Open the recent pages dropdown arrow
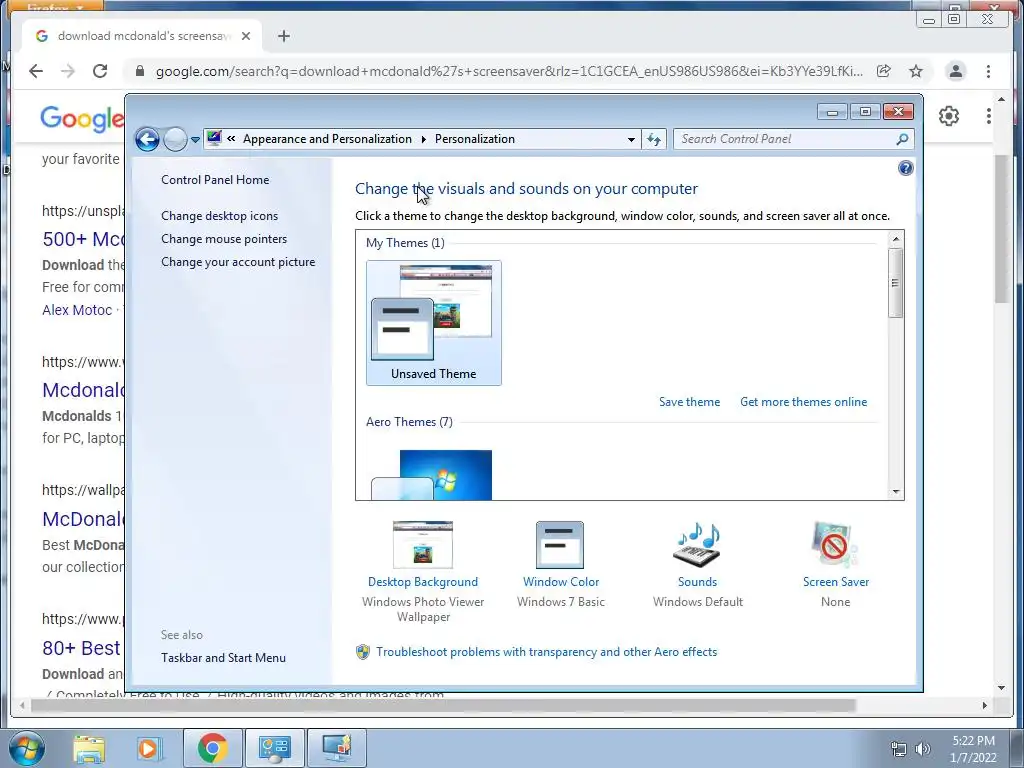 click(x=195, y=139)
